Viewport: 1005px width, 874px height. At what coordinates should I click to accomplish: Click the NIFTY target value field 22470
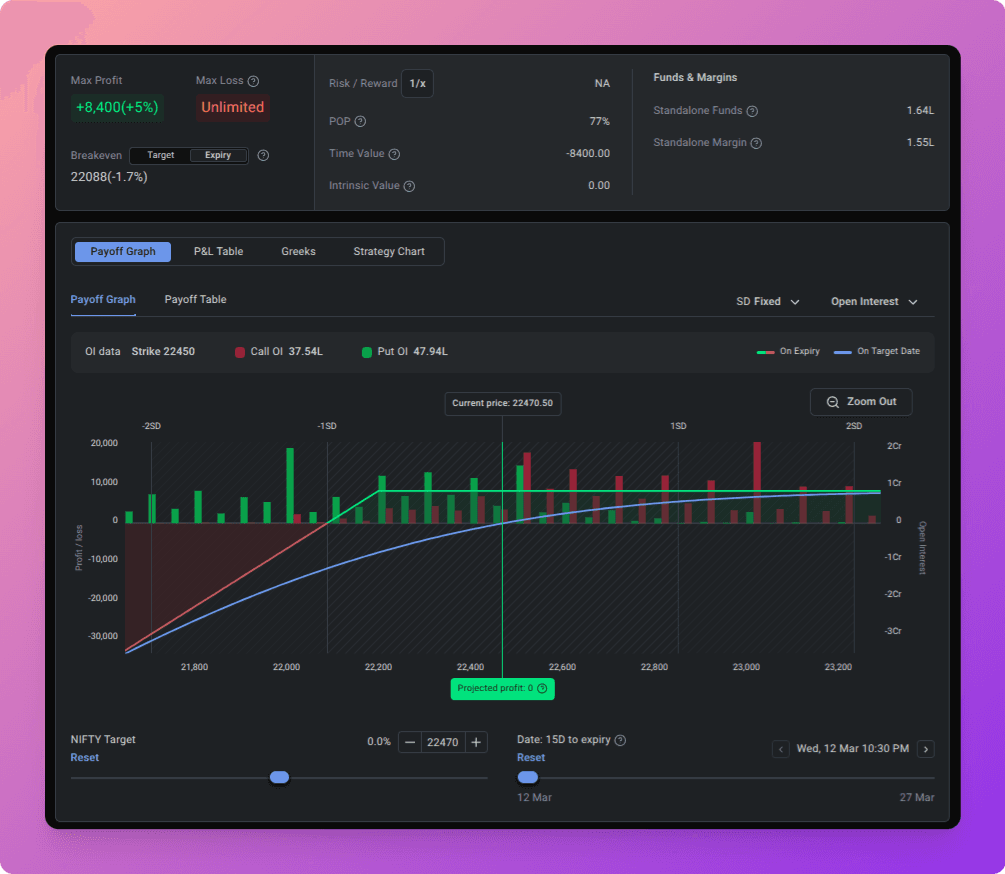[443, 742]
